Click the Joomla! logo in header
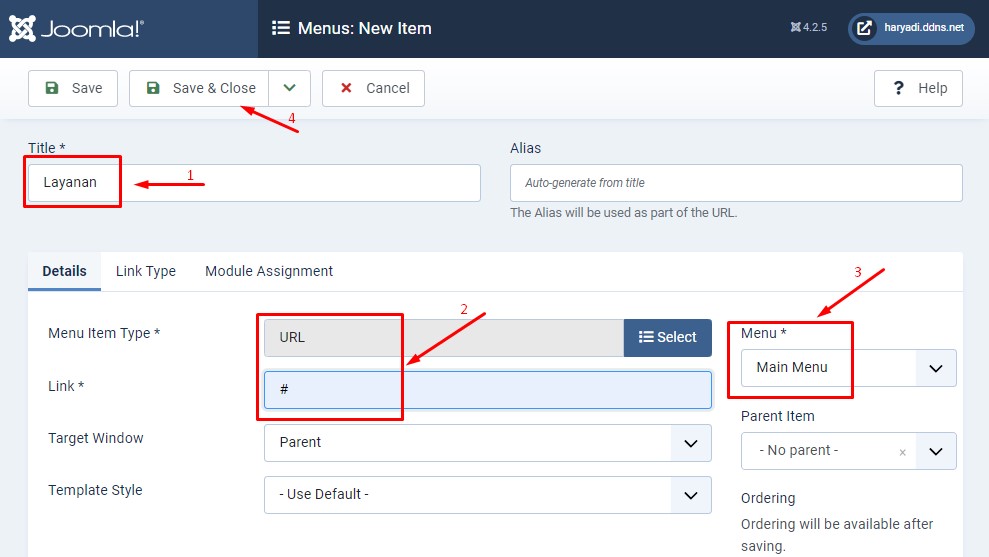The width and height of the screenshot is (989, 557). click(76, 28)
